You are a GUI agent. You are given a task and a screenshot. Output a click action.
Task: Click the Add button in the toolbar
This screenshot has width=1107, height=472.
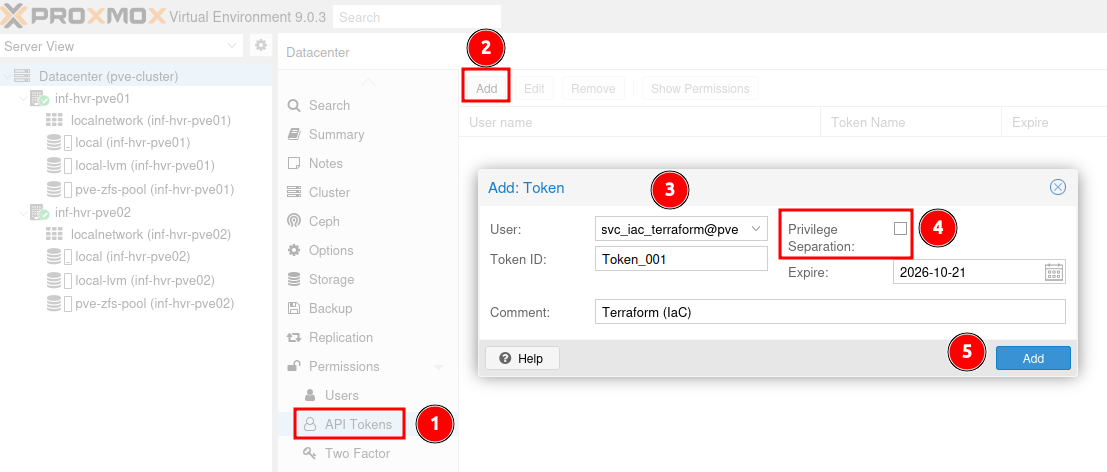[486, 89]
